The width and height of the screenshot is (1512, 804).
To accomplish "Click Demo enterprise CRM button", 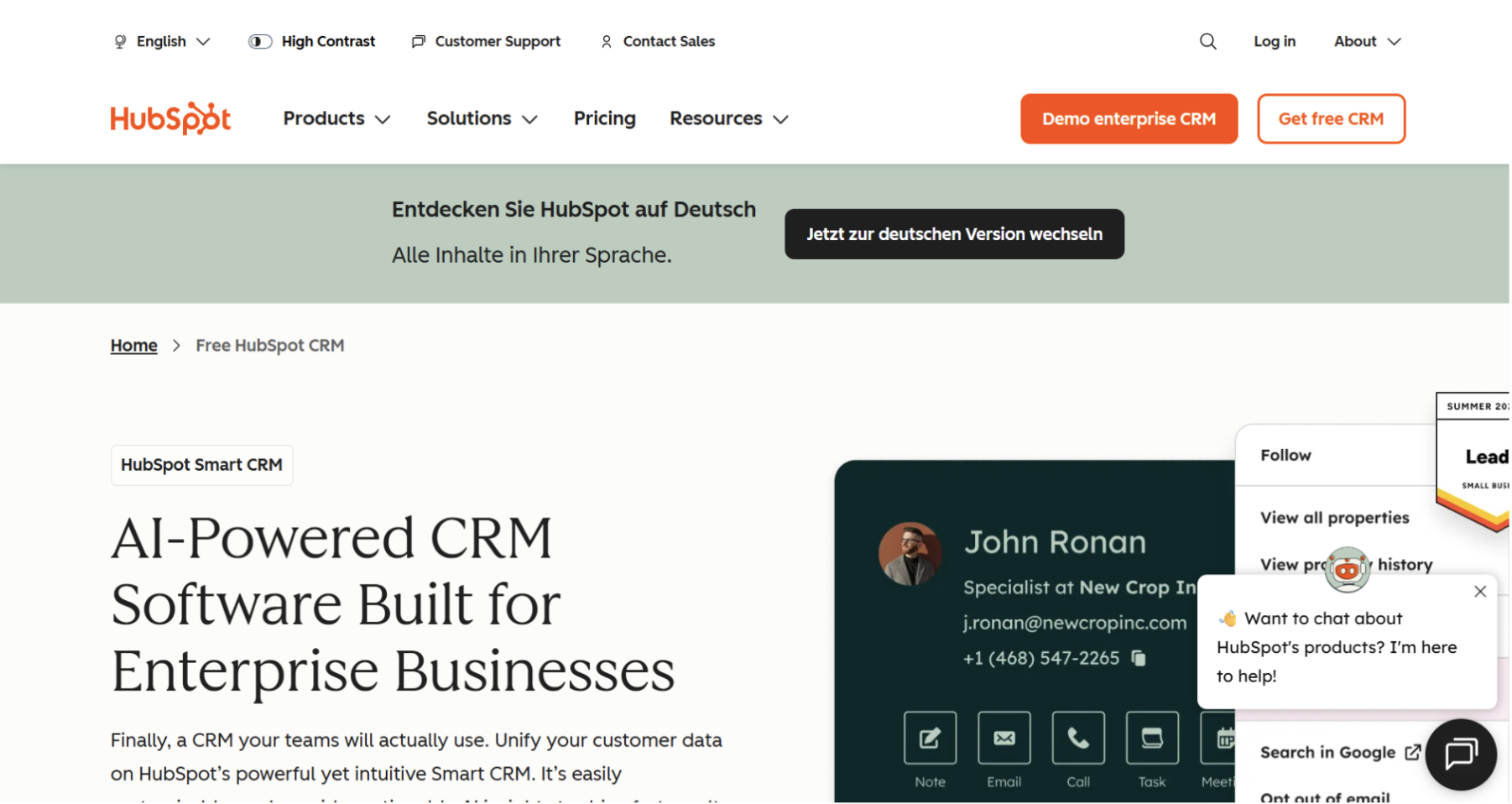I will click(x=1129, y=118).
